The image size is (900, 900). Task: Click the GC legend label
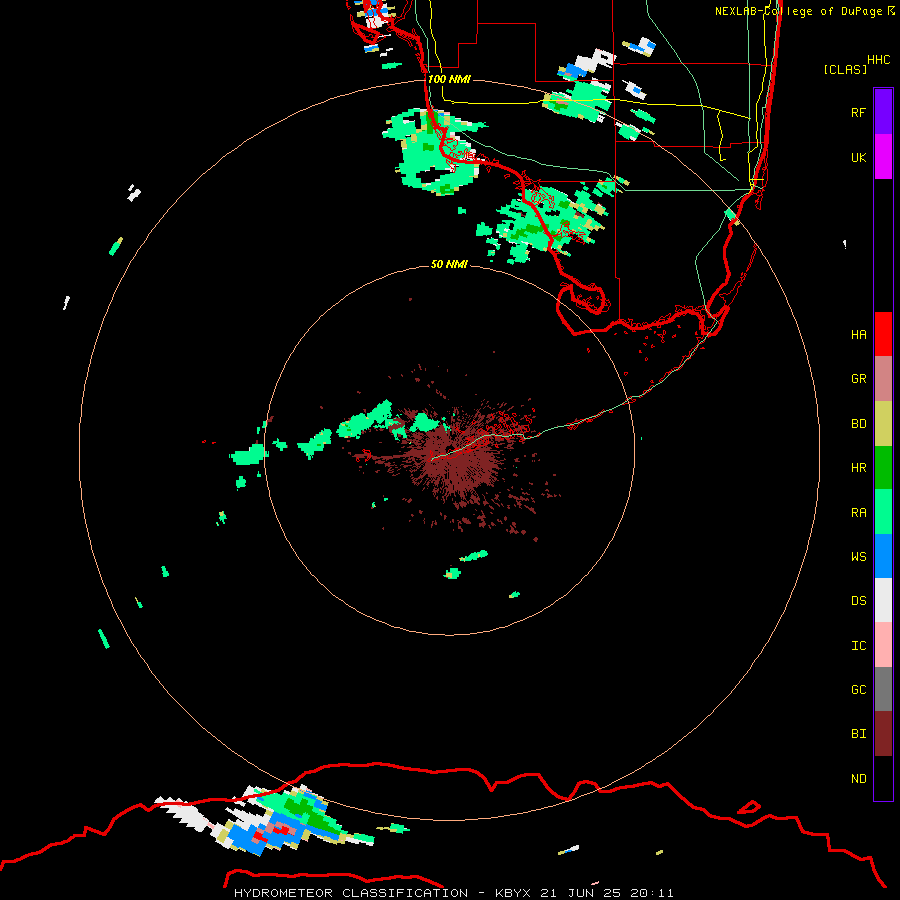(858, 689)
